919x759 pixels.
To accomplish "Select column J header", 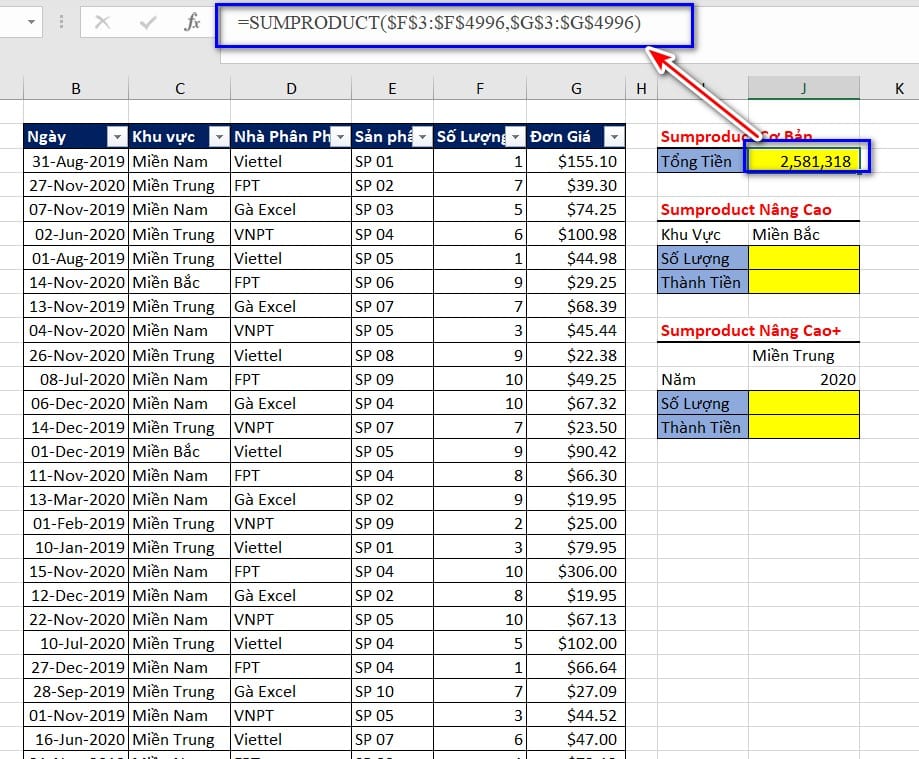I will point(803,89).
